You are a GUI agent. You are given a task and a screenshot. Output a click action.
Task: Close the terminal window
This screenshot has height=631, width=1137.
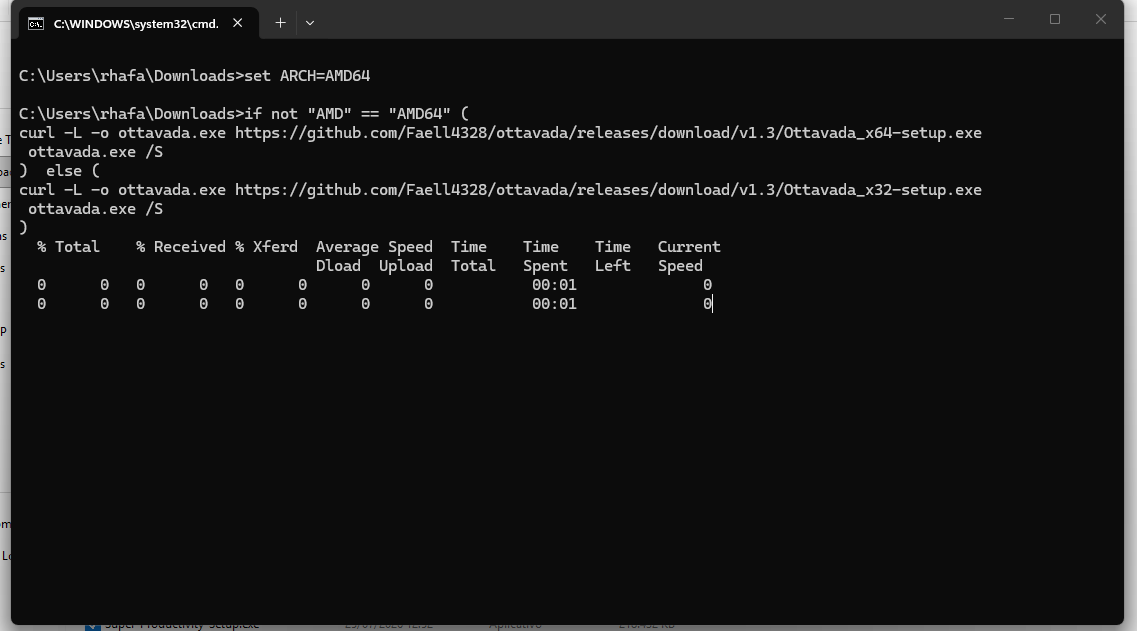1101,20
